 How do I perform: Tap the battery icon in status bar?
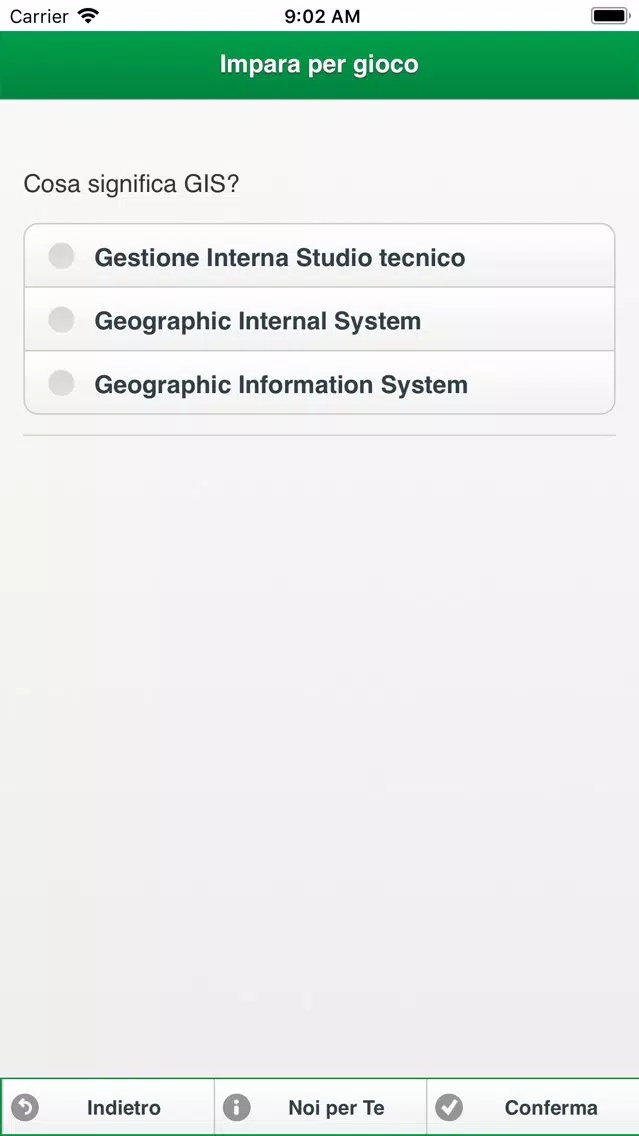point(609,16)
